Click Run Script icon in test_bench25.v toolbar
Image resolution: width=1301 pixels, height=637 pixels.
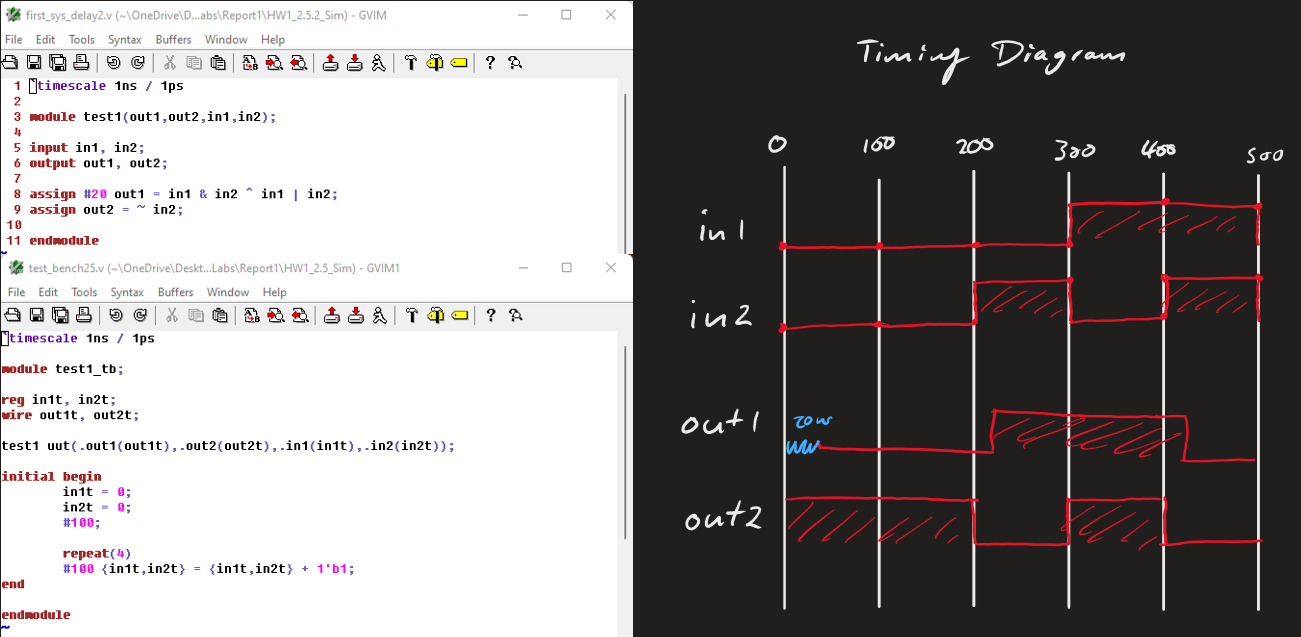tap(378, 316)
